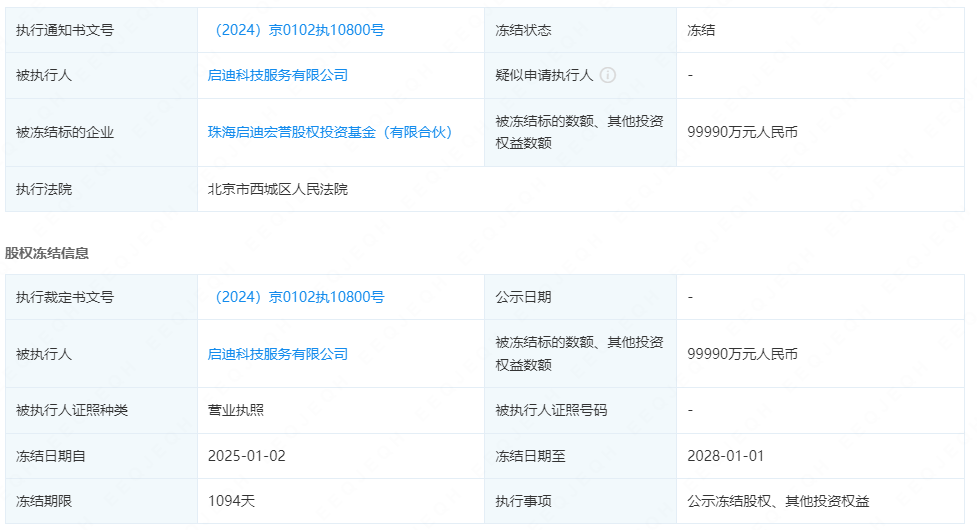Open 启迪科技服务有限公司 link beside 疑似申请执行人
Image resolution: width=977 pixels, height=530 pixels.
click(x=278, y=75)
